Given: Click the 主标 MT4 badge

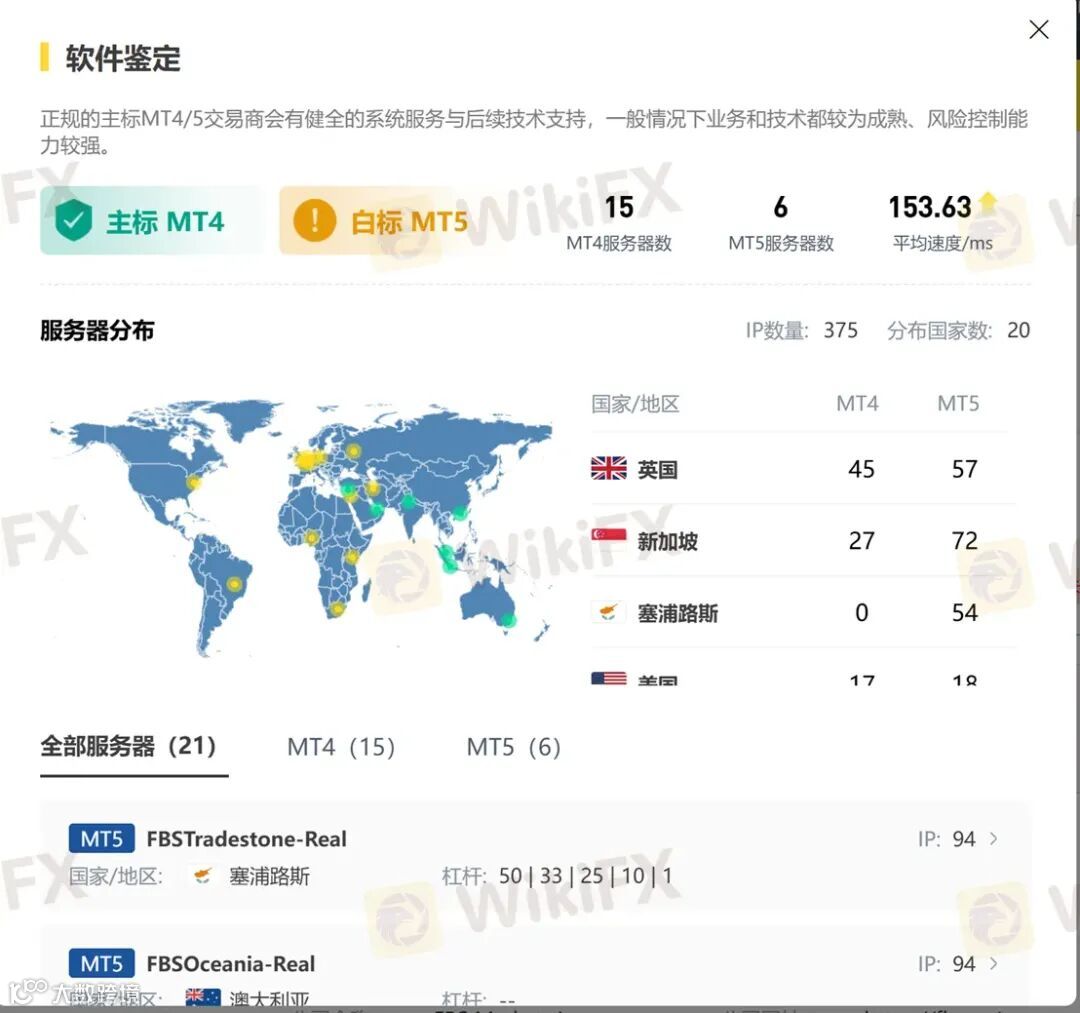Looking at the screenshot, I should [152, 220].
